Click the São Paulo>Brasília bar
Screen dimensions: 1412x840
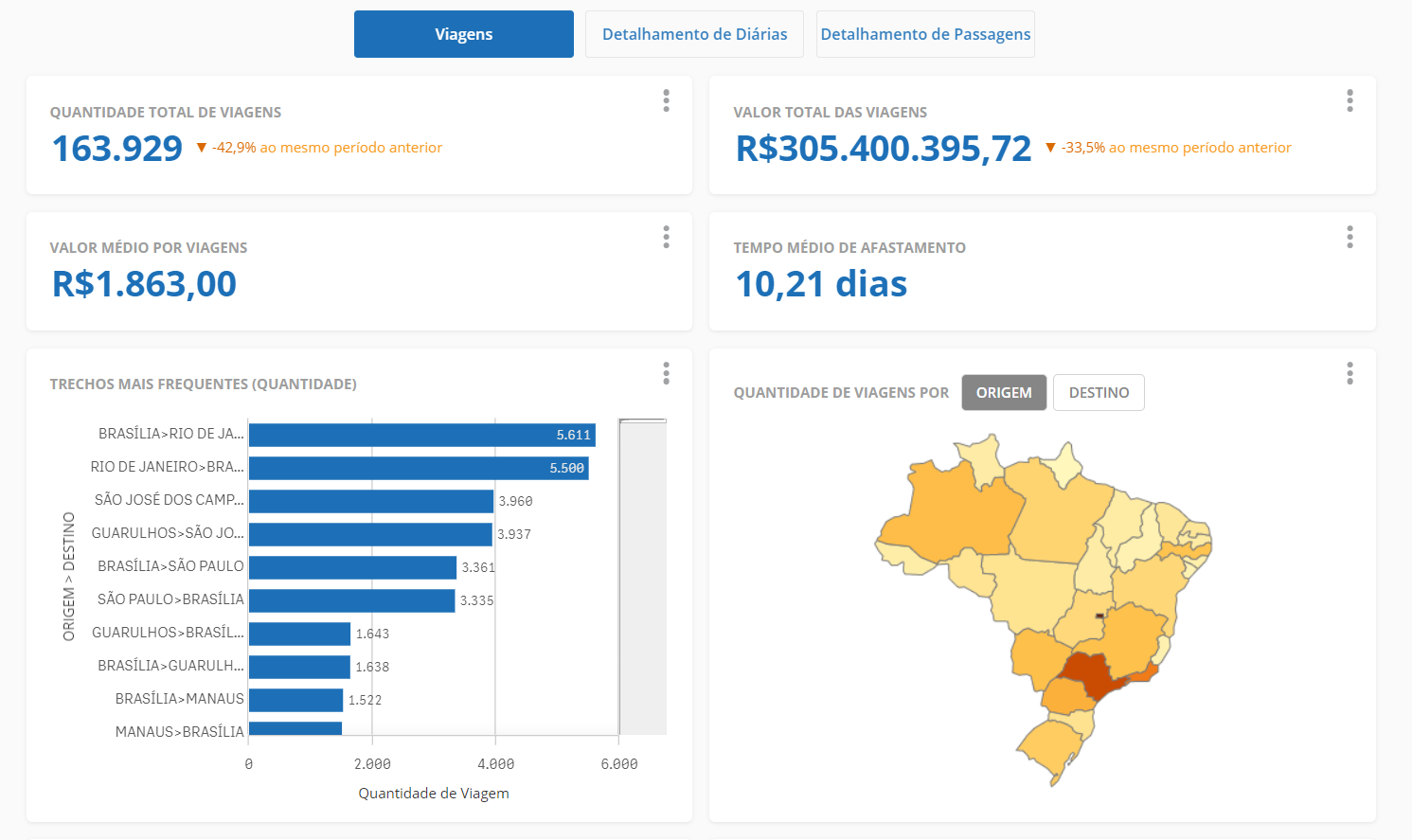[x=351, y=600]
